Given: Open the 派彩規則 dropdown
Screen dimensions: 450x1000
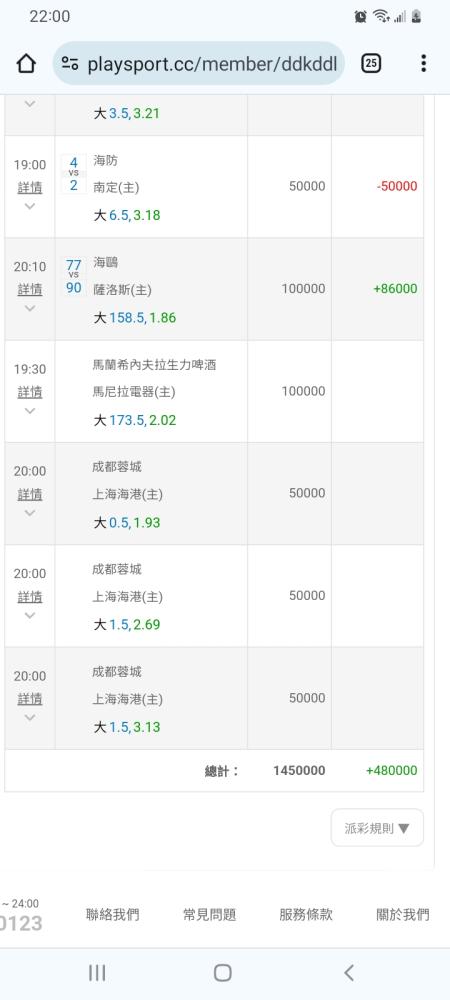Looking at the screenshot, I should 377,828.
